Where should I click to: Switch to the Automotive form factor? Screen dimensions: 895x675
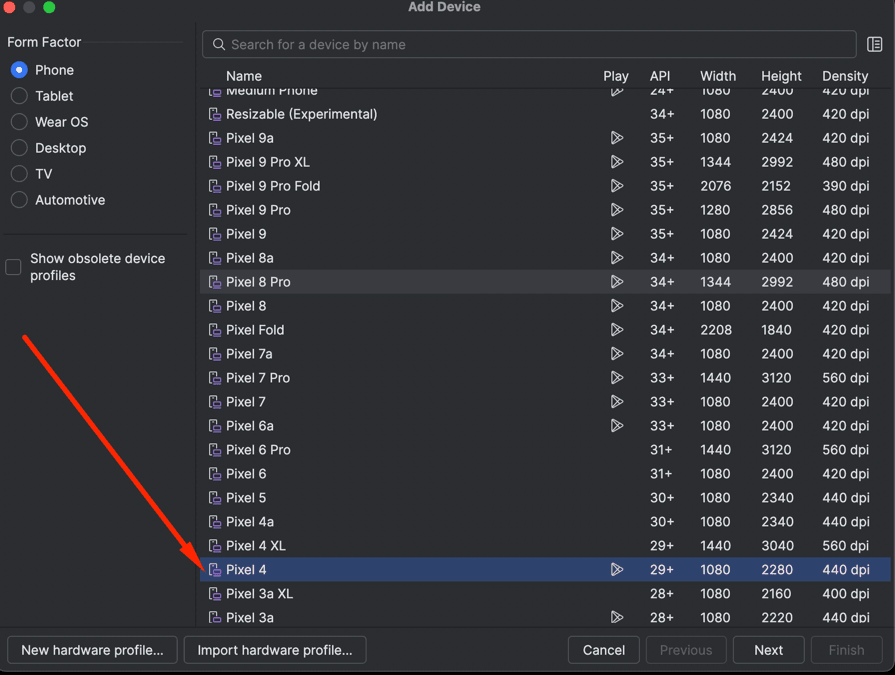[x=18, y=200]
